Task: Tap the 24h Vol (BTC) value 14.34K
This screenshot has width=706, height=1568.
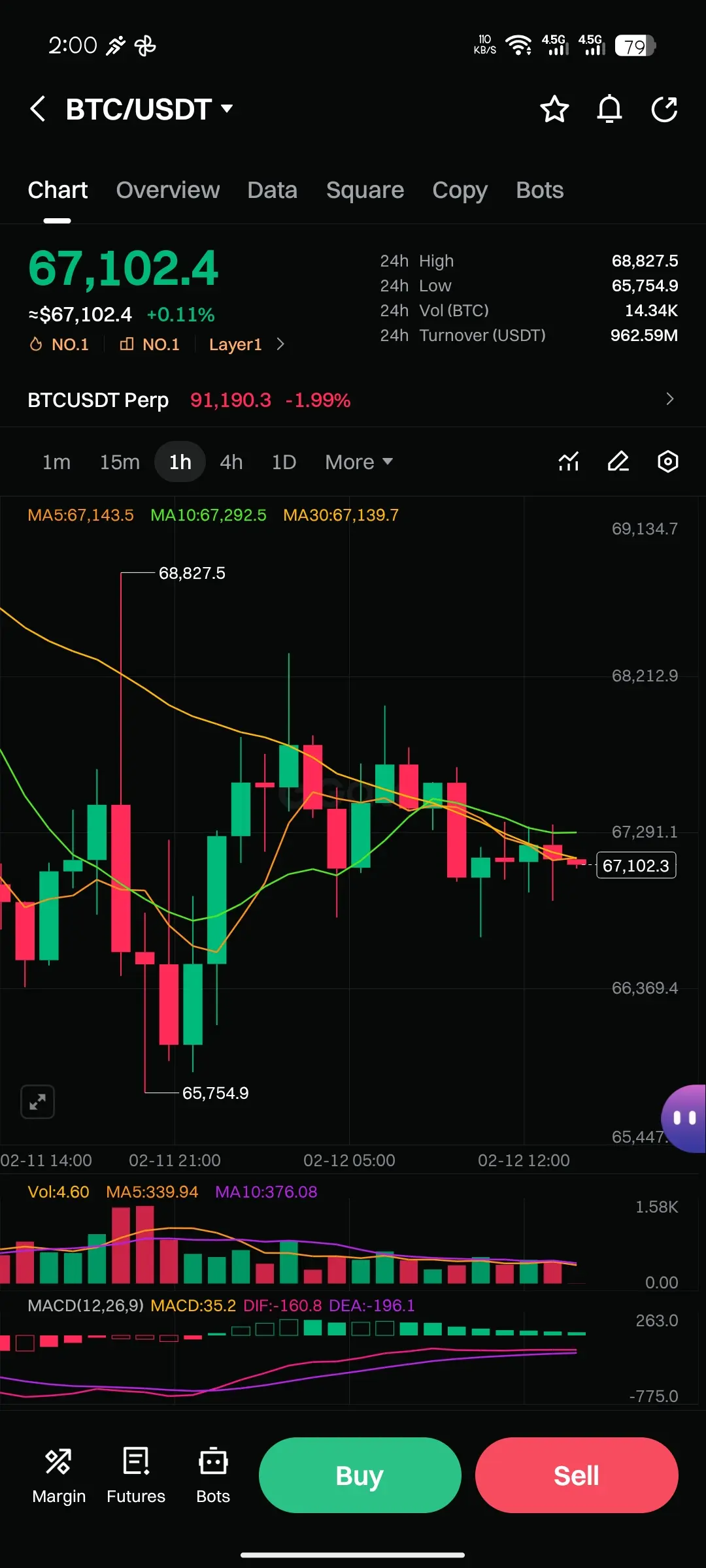Action: [651, 310]
